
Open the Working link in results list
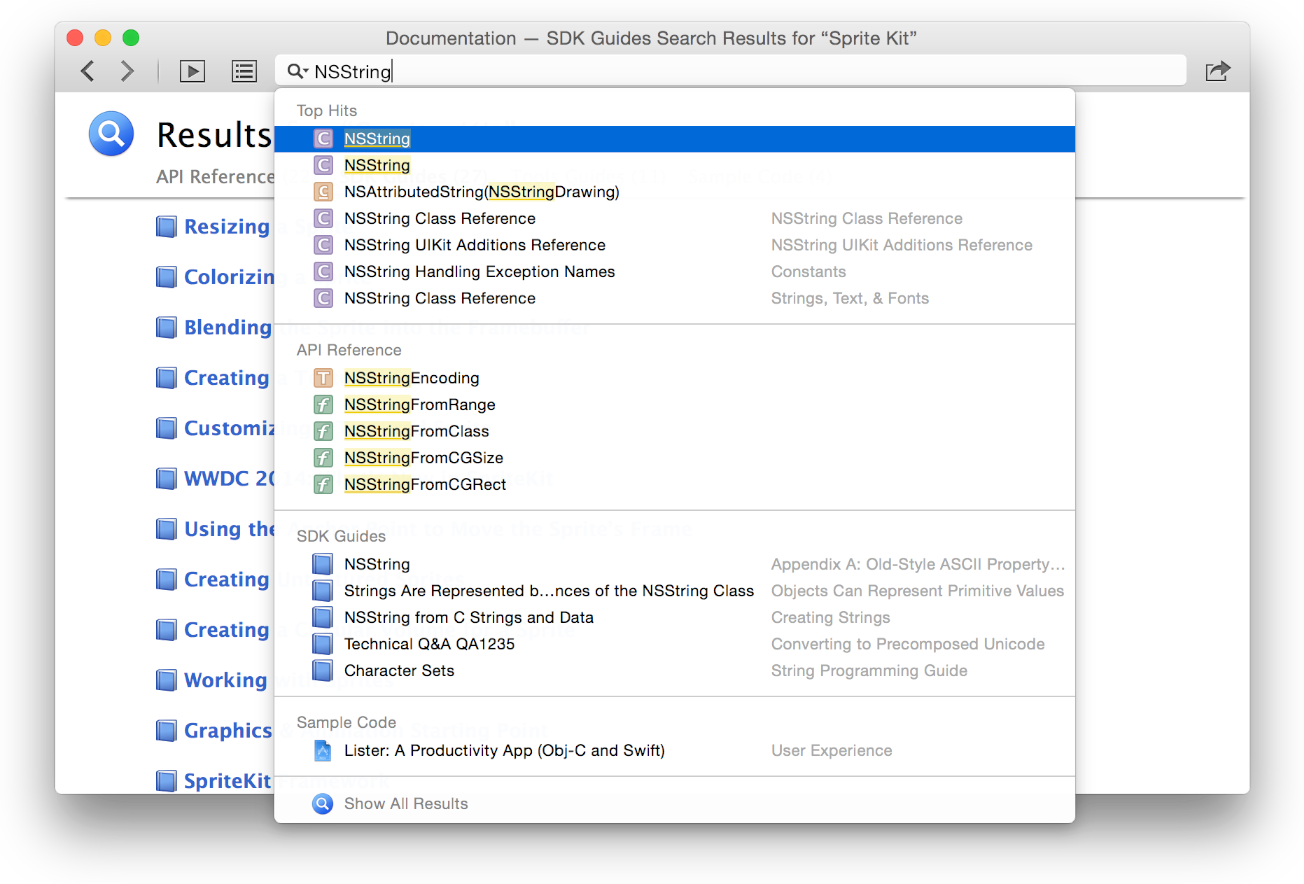[225, 680]
